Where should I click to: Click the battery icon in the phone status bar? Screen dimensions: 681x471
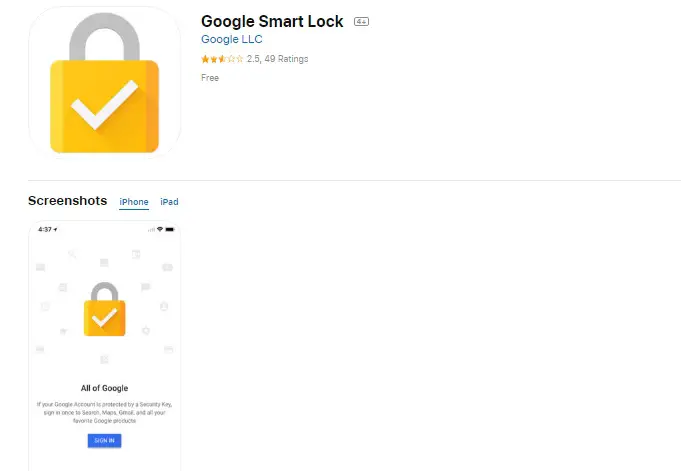(169, 230)
